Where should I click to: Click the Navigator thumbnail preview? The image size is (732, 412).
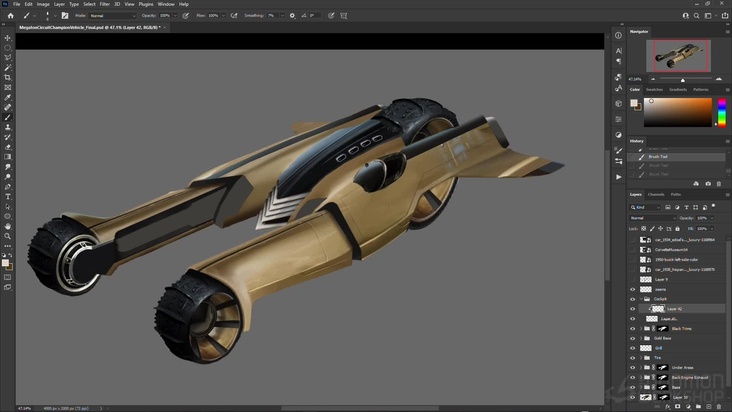click(x=678, y=56)
